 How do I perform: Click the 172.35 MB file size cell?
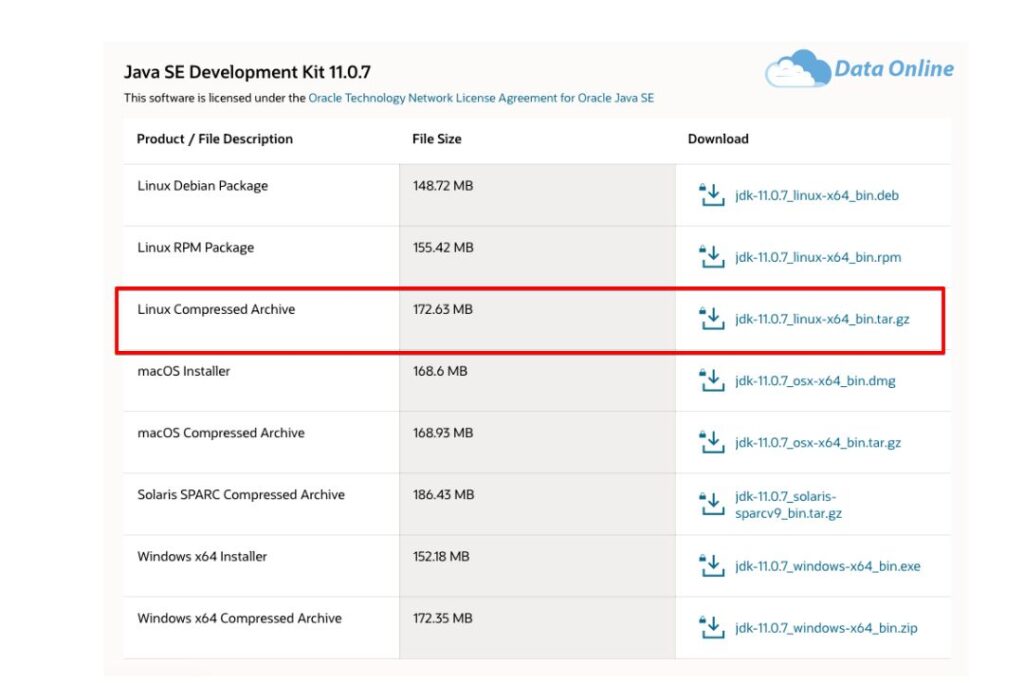point(537,628)
